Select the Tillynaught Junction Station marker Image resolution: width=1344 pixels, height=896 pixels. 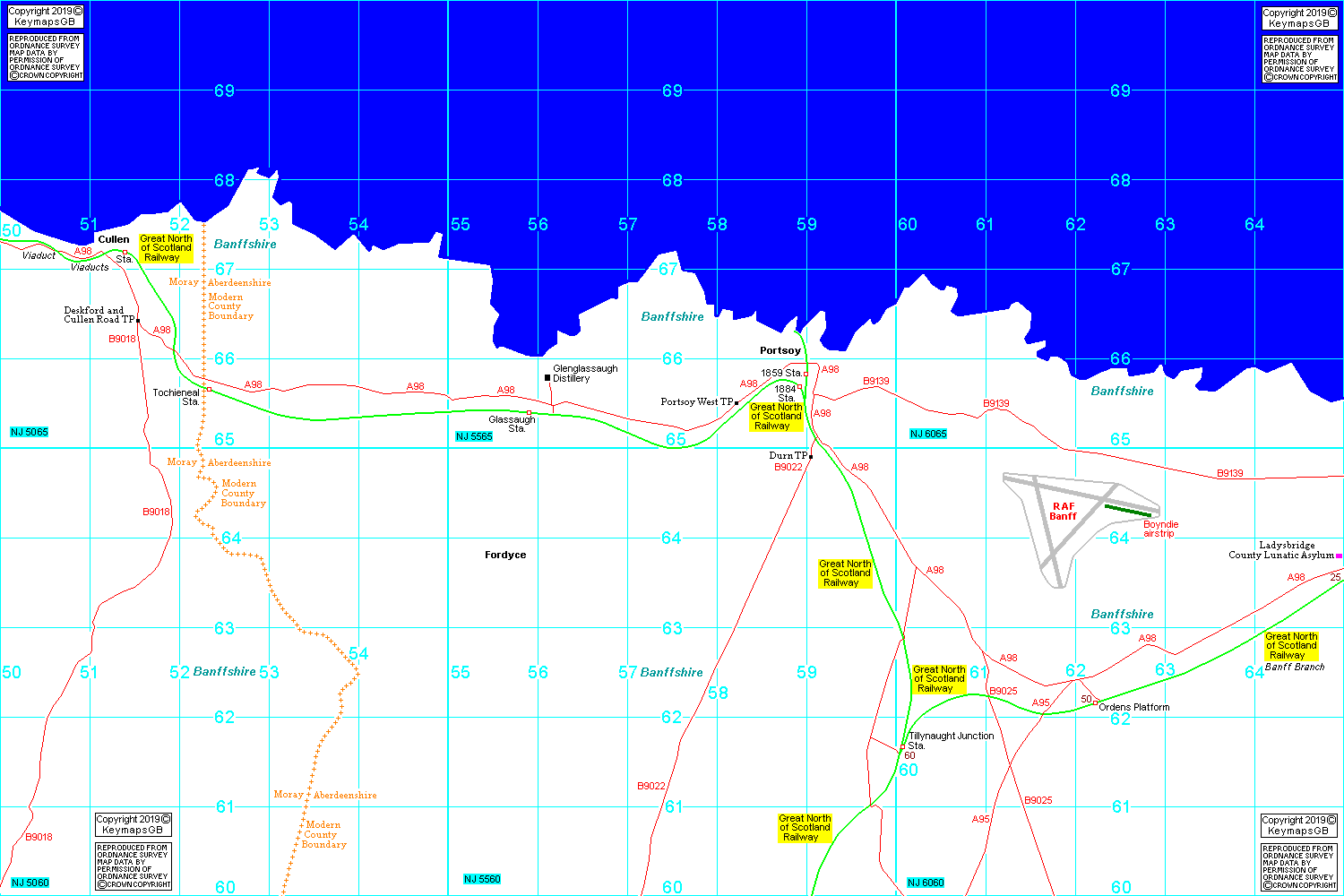(x=902, y=746)
